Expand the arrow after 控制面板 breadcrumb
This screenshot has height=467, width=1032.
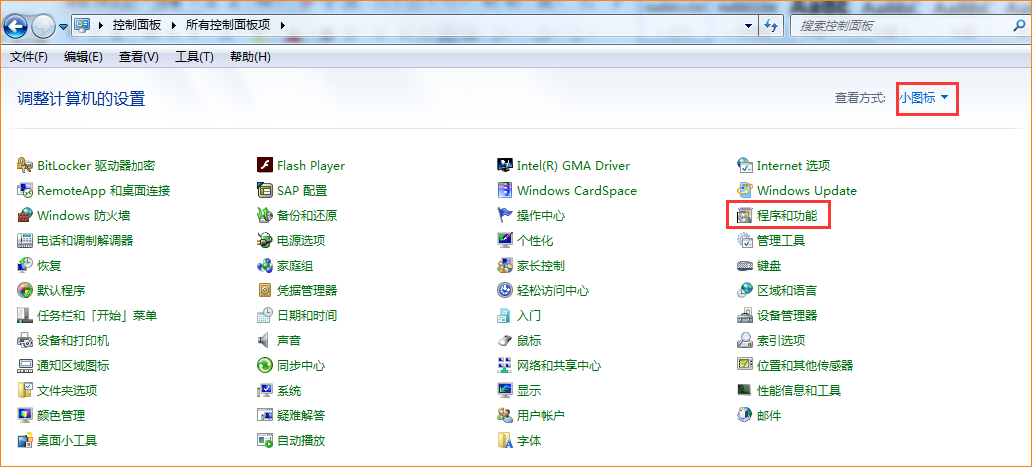point(174,26)
